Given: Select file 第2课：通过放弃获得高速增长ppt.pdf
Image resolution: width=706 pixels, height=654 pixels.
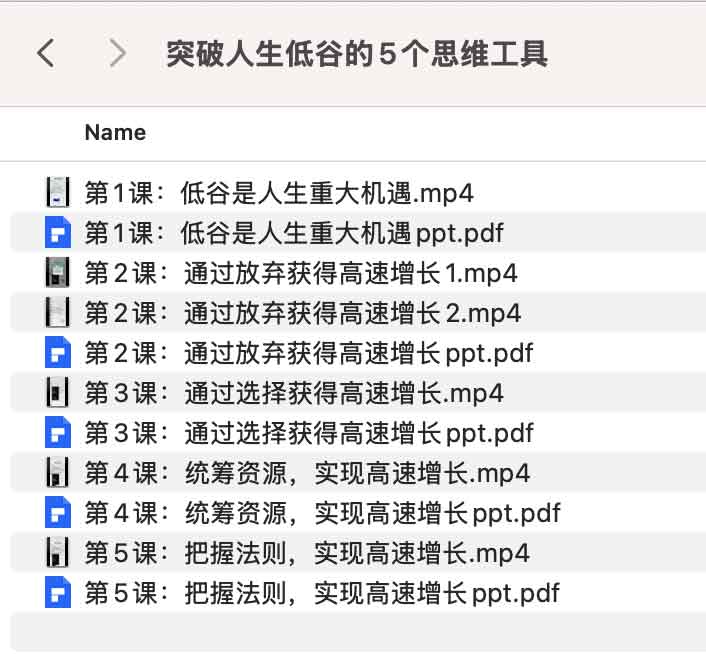Looking at the screenshot, I should click(x=308, y=352).
